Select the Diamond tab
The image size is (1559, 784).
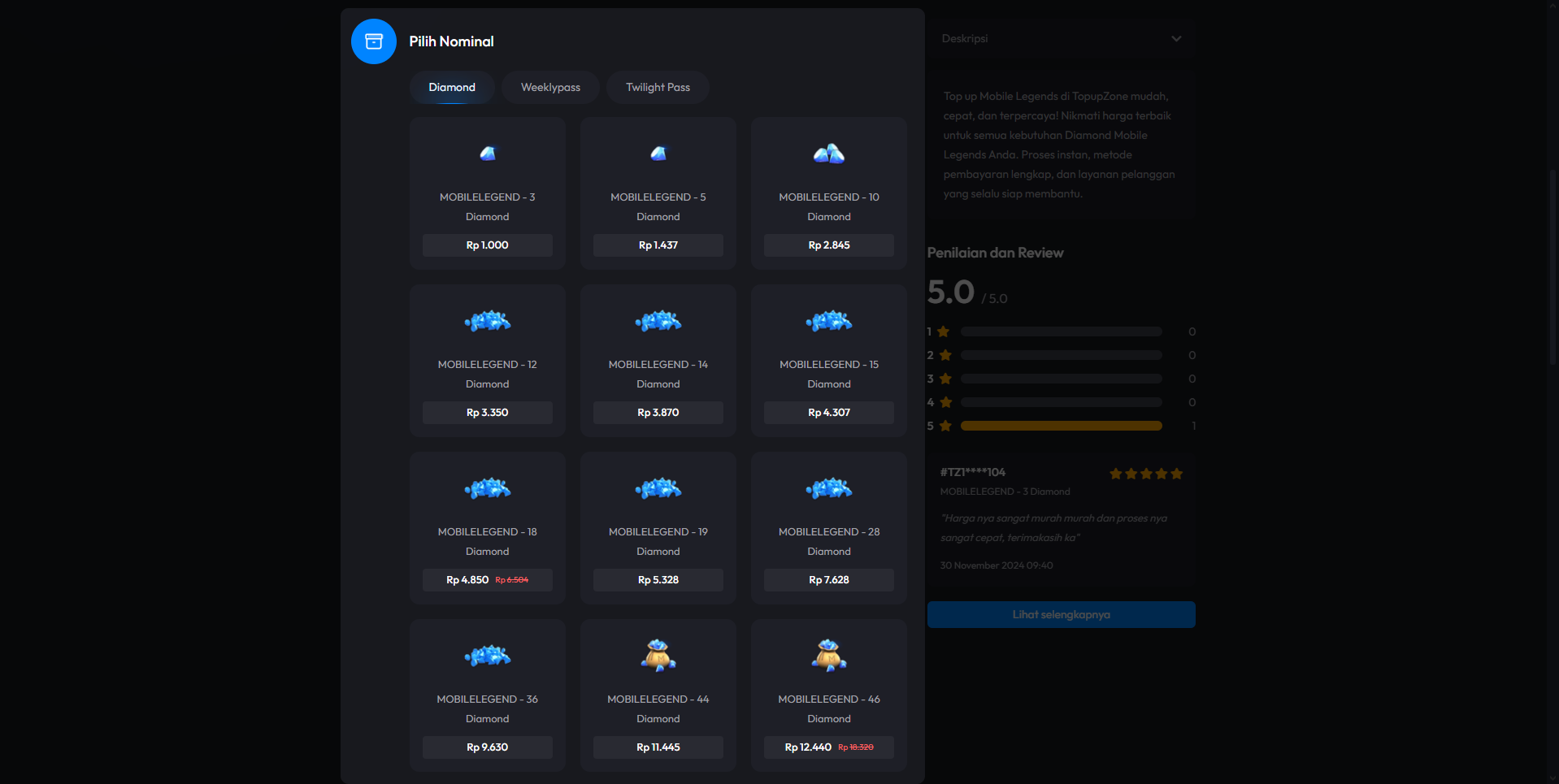(452, 88)
